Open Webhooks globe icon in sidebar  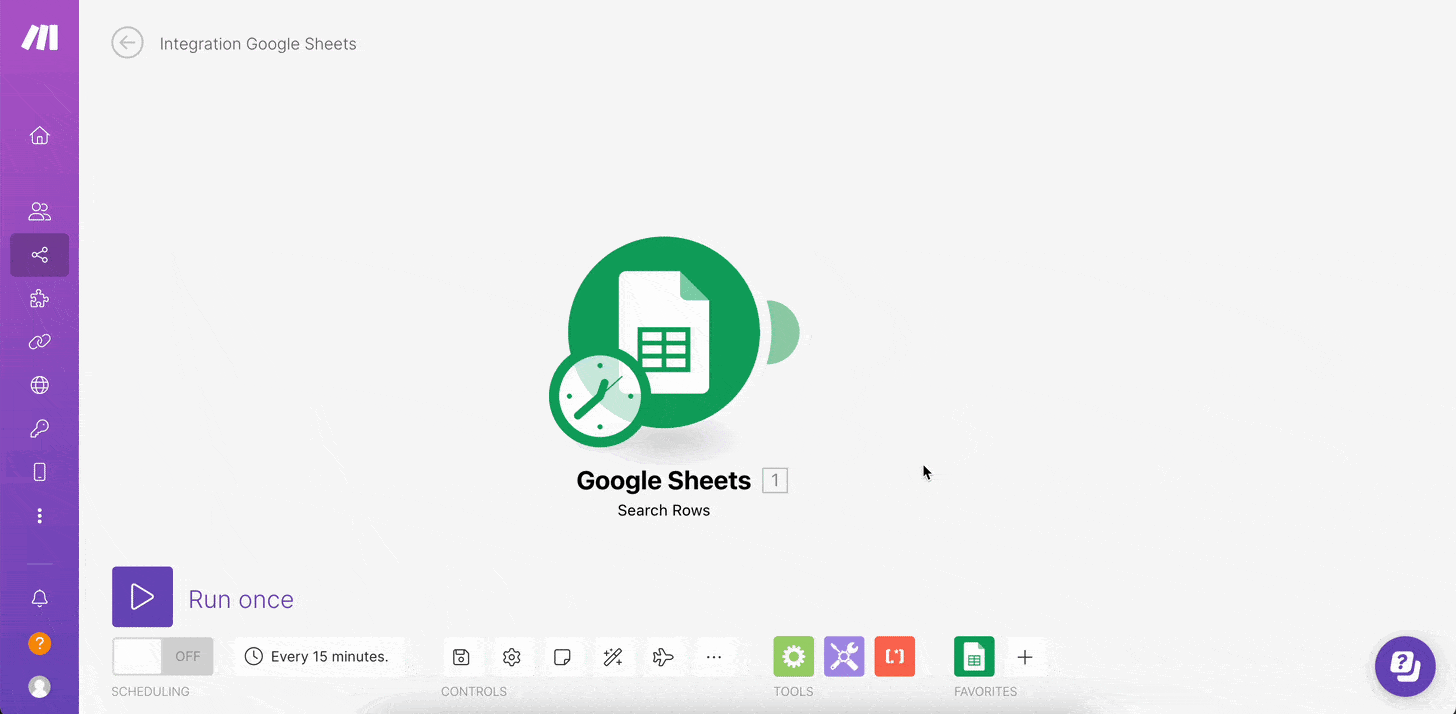coord(39,385)
